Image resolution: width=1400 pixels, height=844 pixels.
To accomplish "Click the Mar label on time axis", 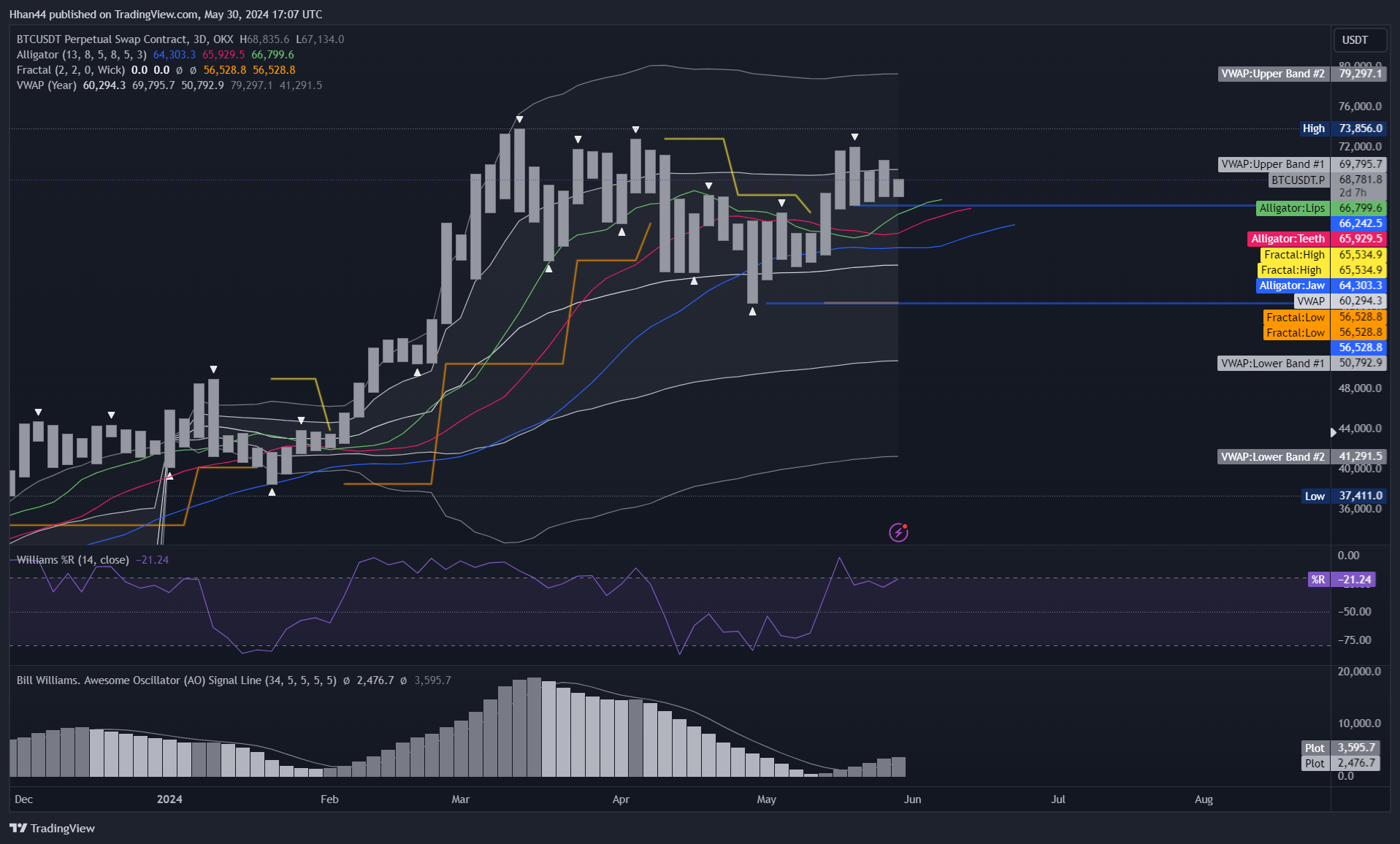I will click(x=460, y=799).
